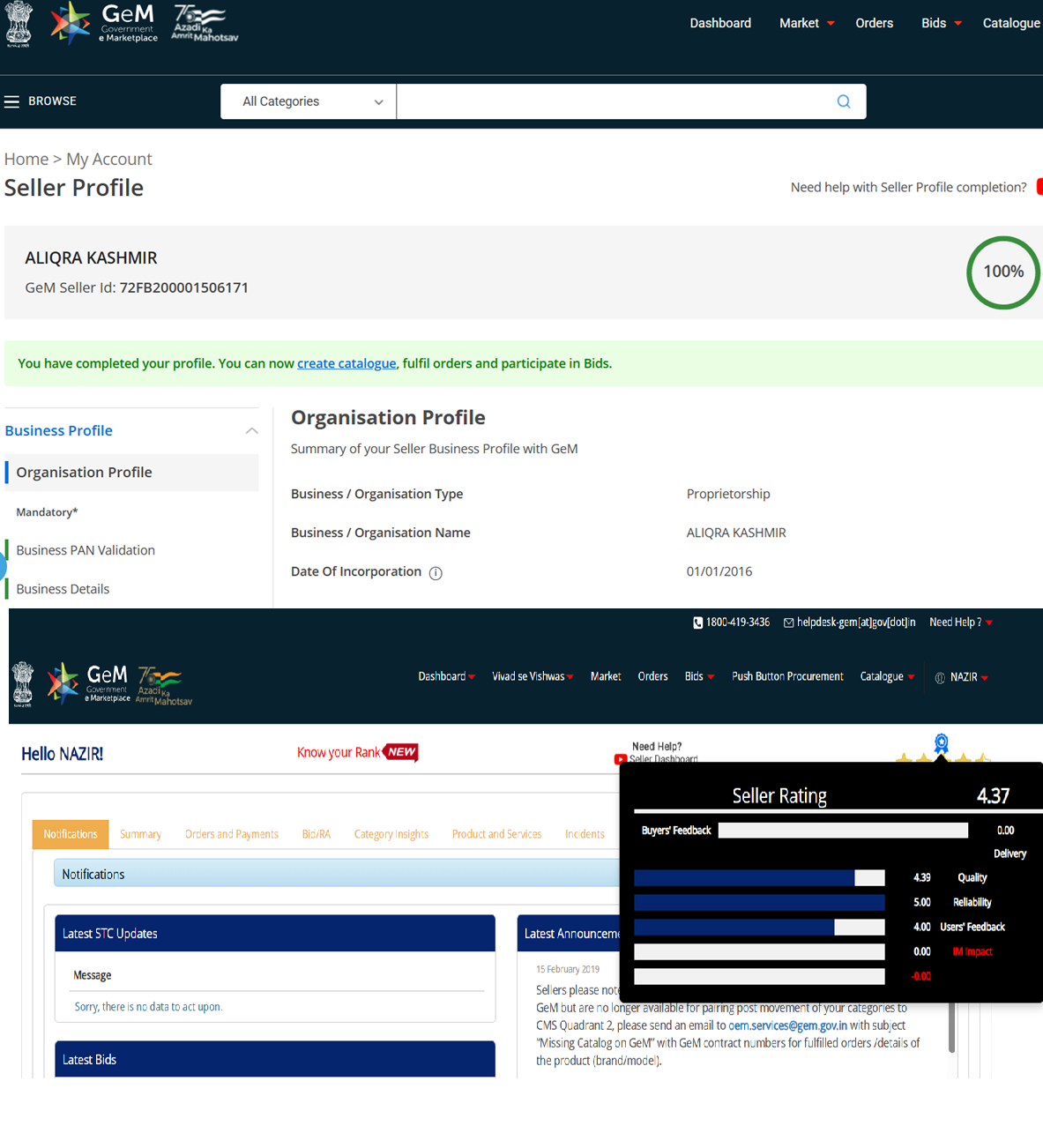Click the NEW tag beside Know your Rank
Screen dimensions: 1043x1148
(x=400, y=752)
